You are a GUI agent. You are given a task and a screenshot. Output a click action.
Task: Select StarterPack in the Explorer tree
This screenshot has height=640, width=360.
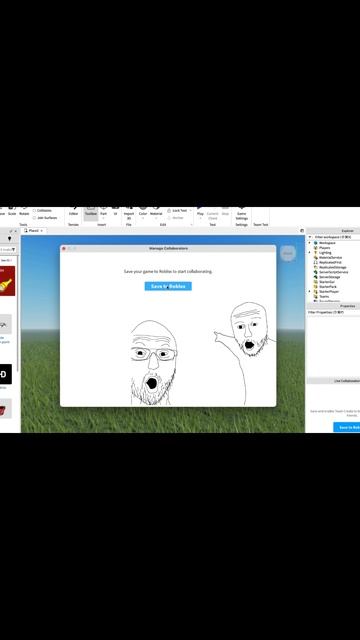coord(328,287)
